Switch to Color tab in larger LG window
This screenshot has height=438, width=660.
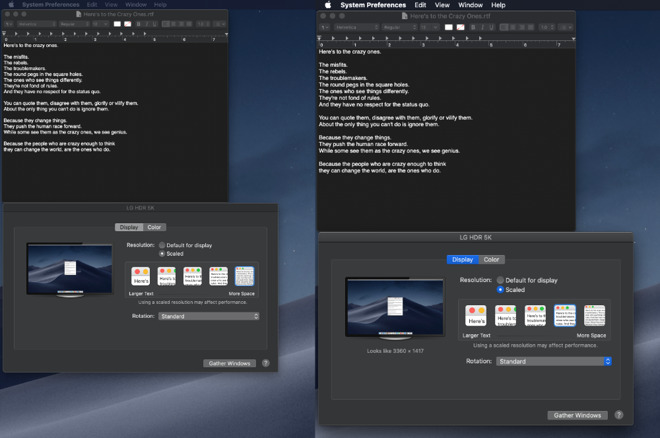click(x=491, y=260)
